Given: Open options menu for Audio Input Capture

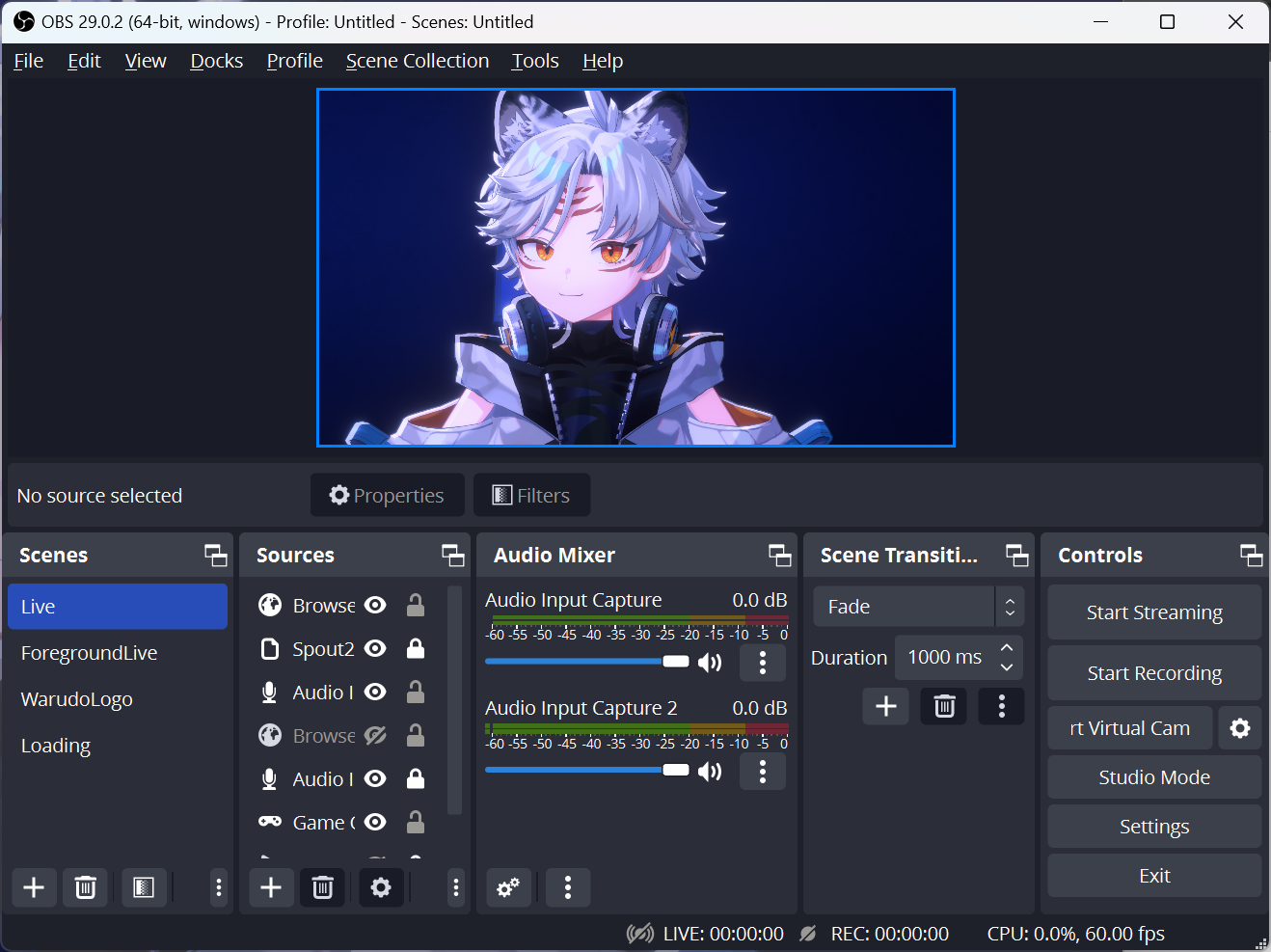Looking at the screenshot, I should (x=763, y=663).
